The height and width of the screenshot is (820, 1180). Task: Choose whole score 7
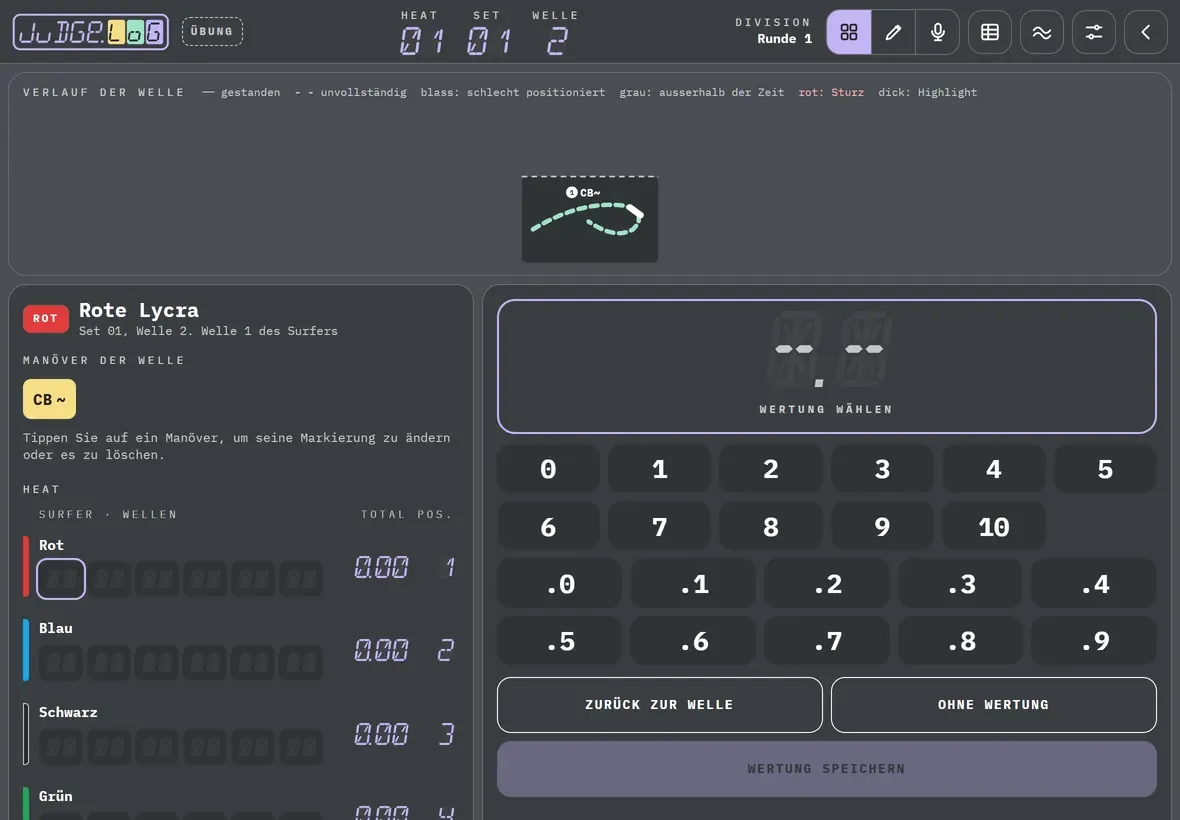(660, 527)
